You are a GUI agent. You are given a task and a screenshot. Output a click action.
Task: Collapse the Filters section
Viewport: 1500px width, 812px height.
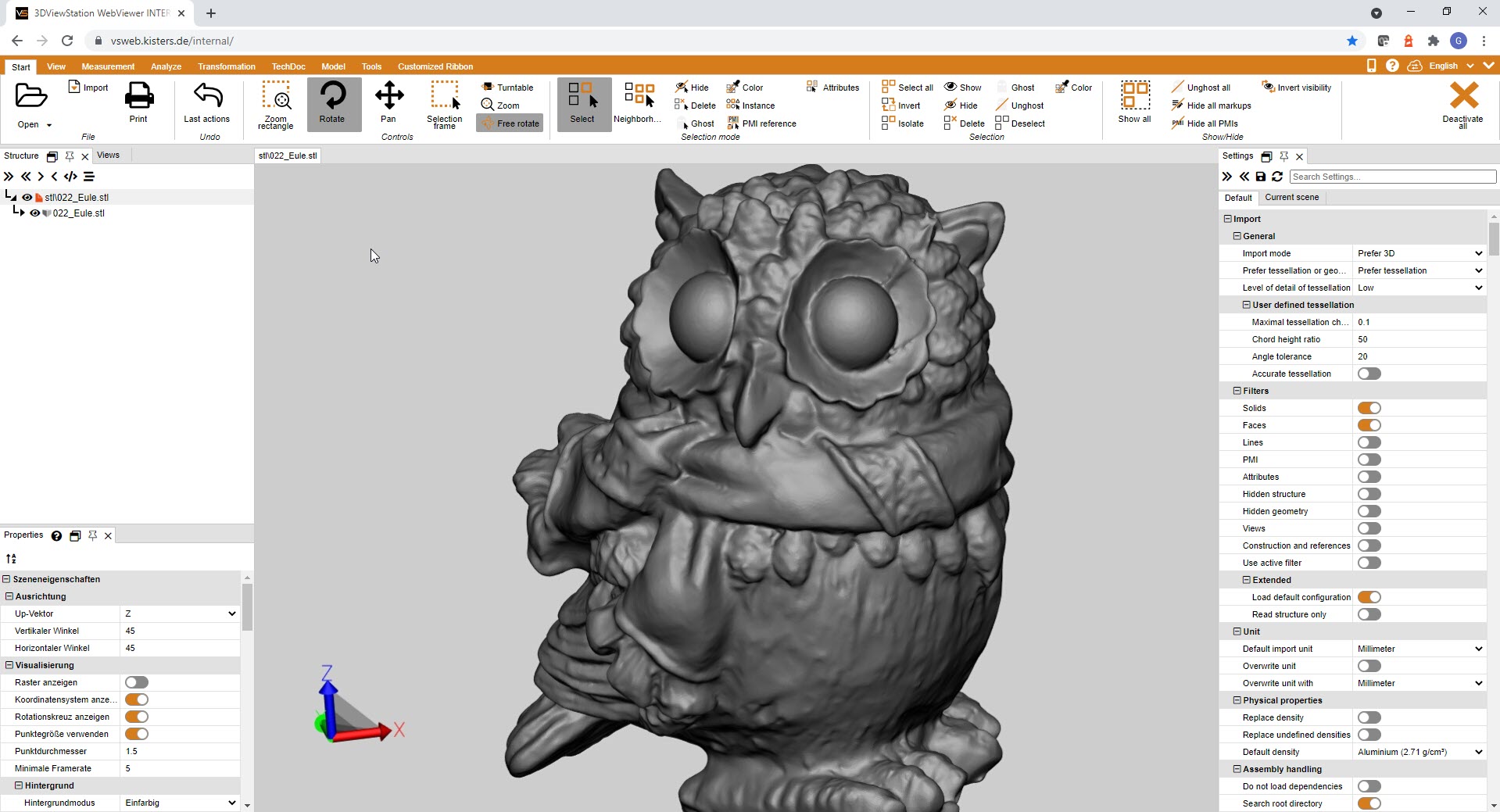pos(1237,391)
